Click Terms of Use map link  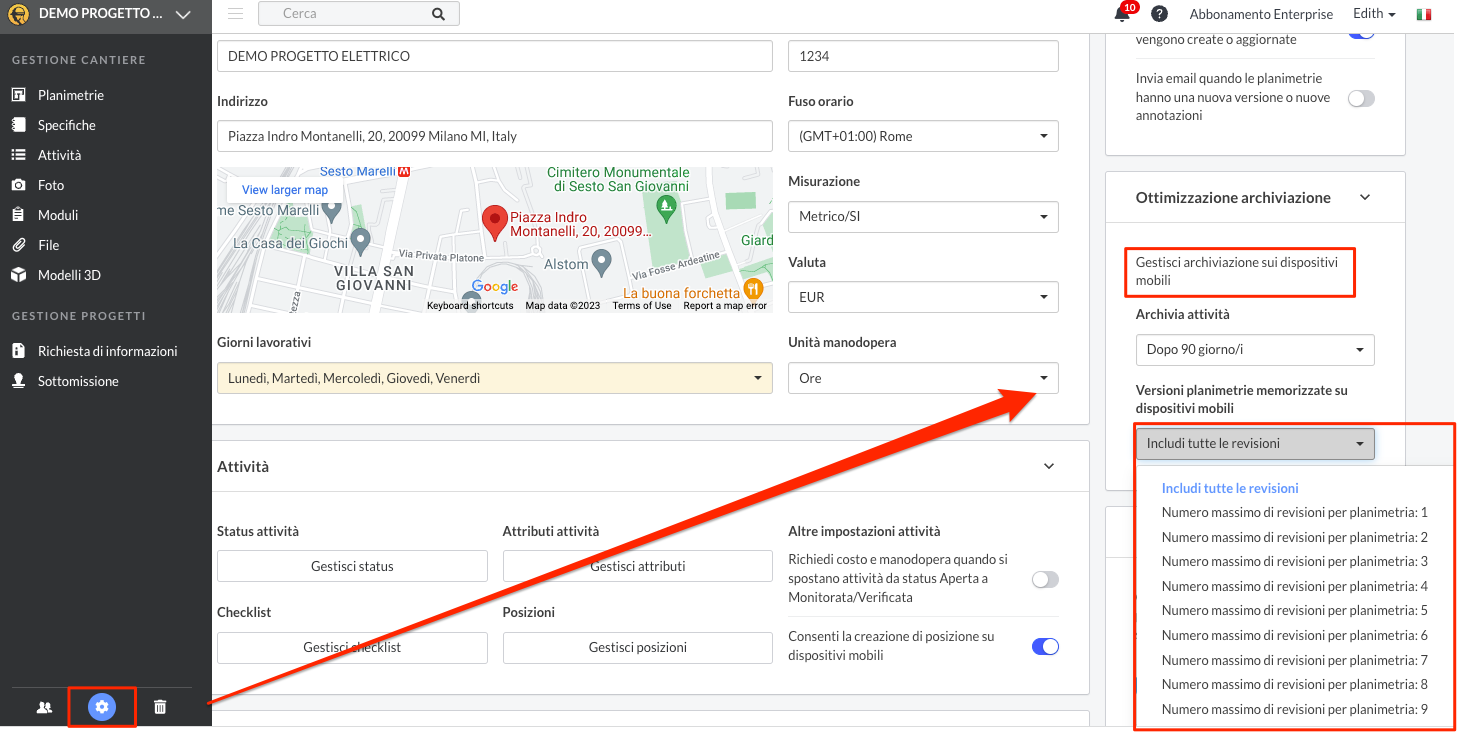click(642, 306)
